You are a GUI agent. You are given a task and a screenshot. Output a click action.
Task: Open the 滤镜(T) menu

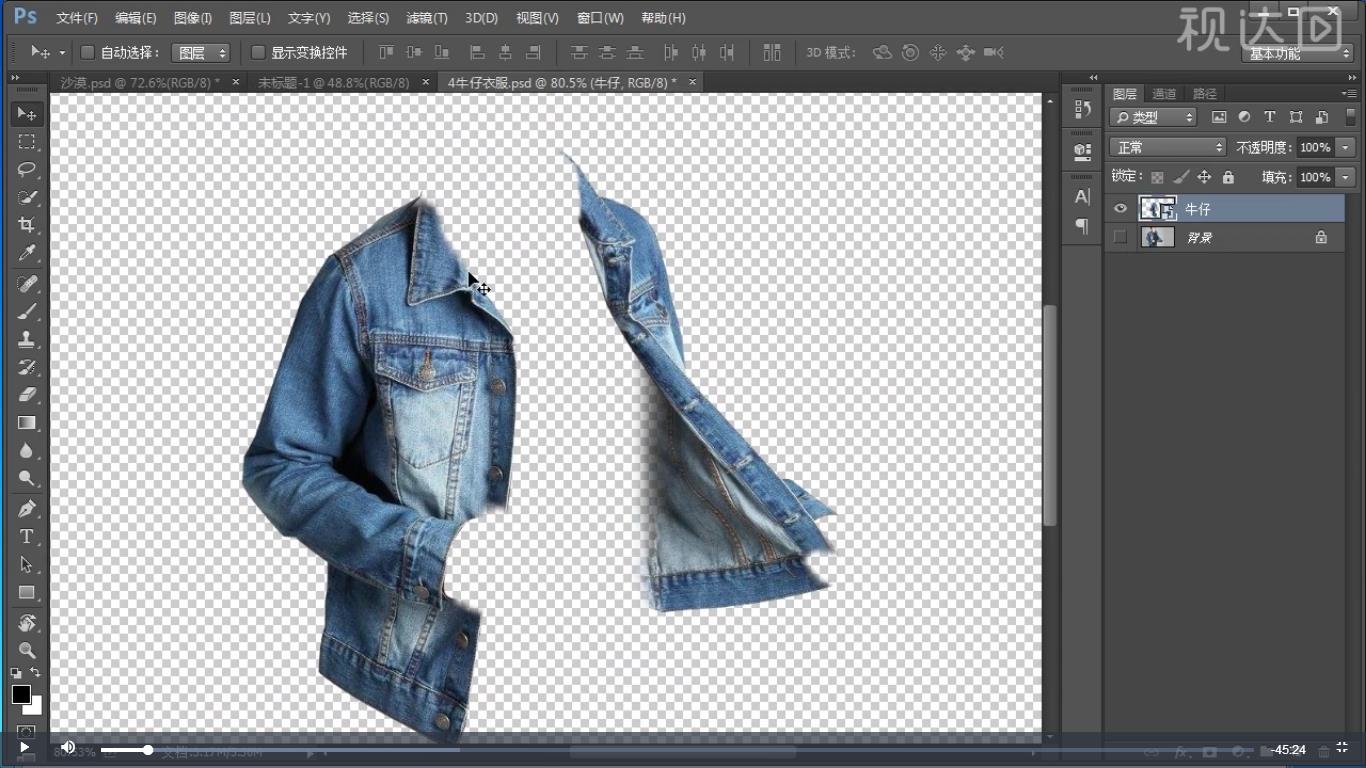427,18
